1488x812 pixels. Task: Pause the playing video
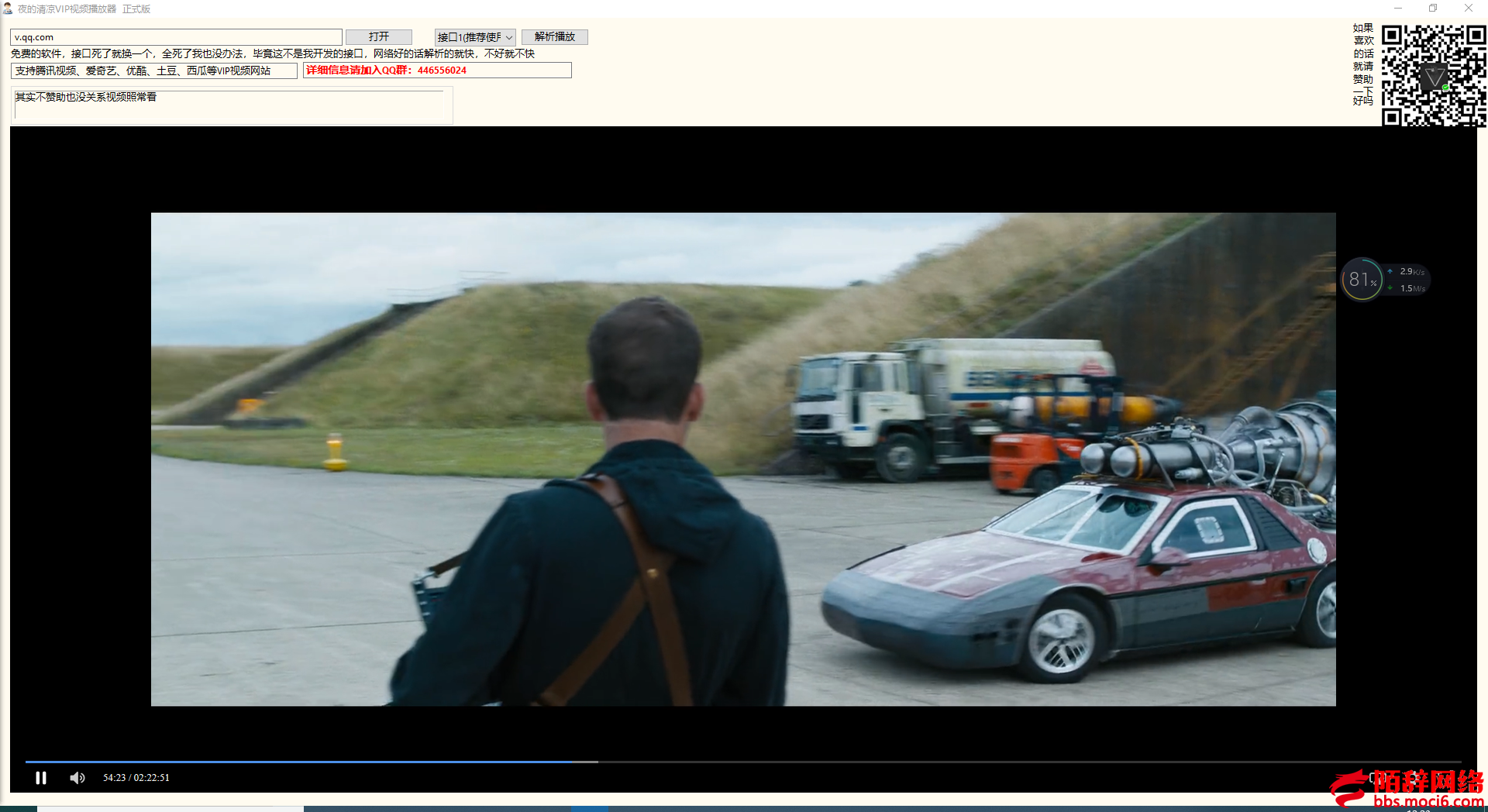click(x=41, y=778)
